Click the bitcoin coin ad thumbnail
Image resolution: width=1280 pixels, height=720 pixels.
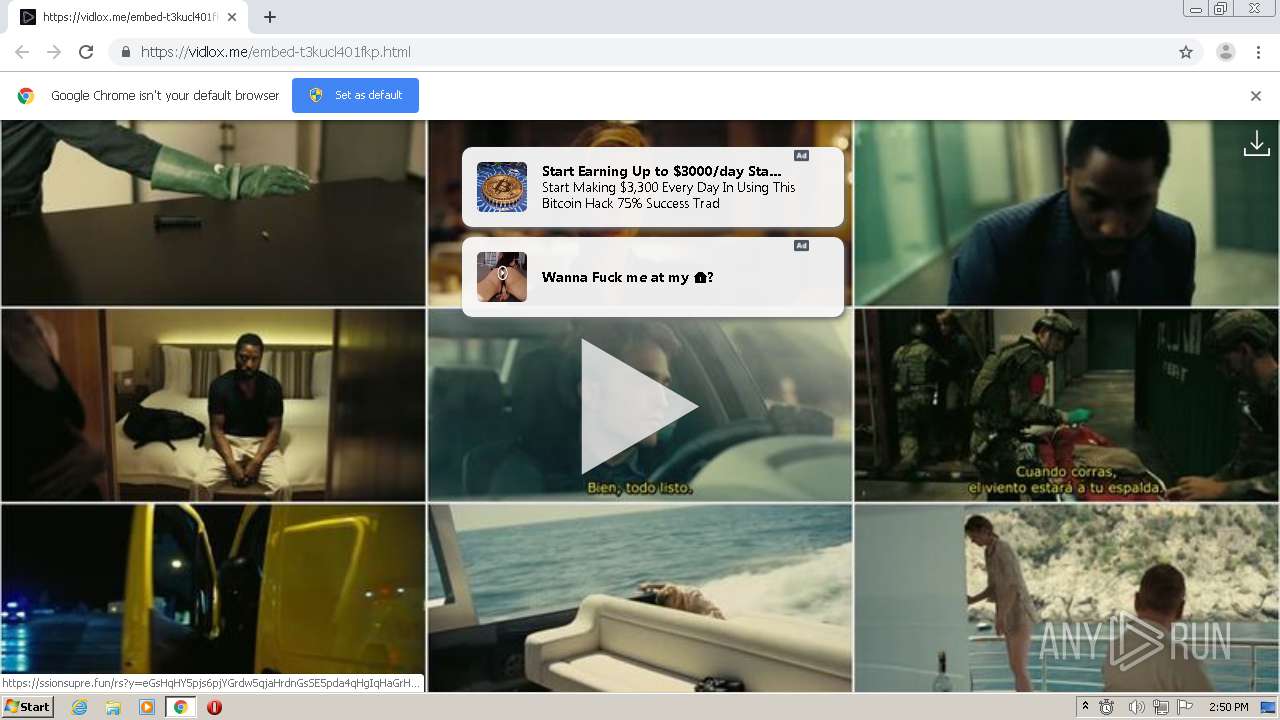502,187
